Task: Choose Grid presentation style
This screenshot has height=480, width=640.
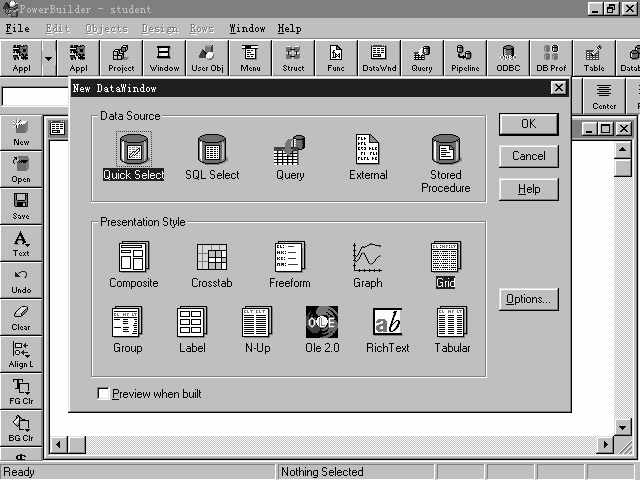Action: [x=445, y=264]
